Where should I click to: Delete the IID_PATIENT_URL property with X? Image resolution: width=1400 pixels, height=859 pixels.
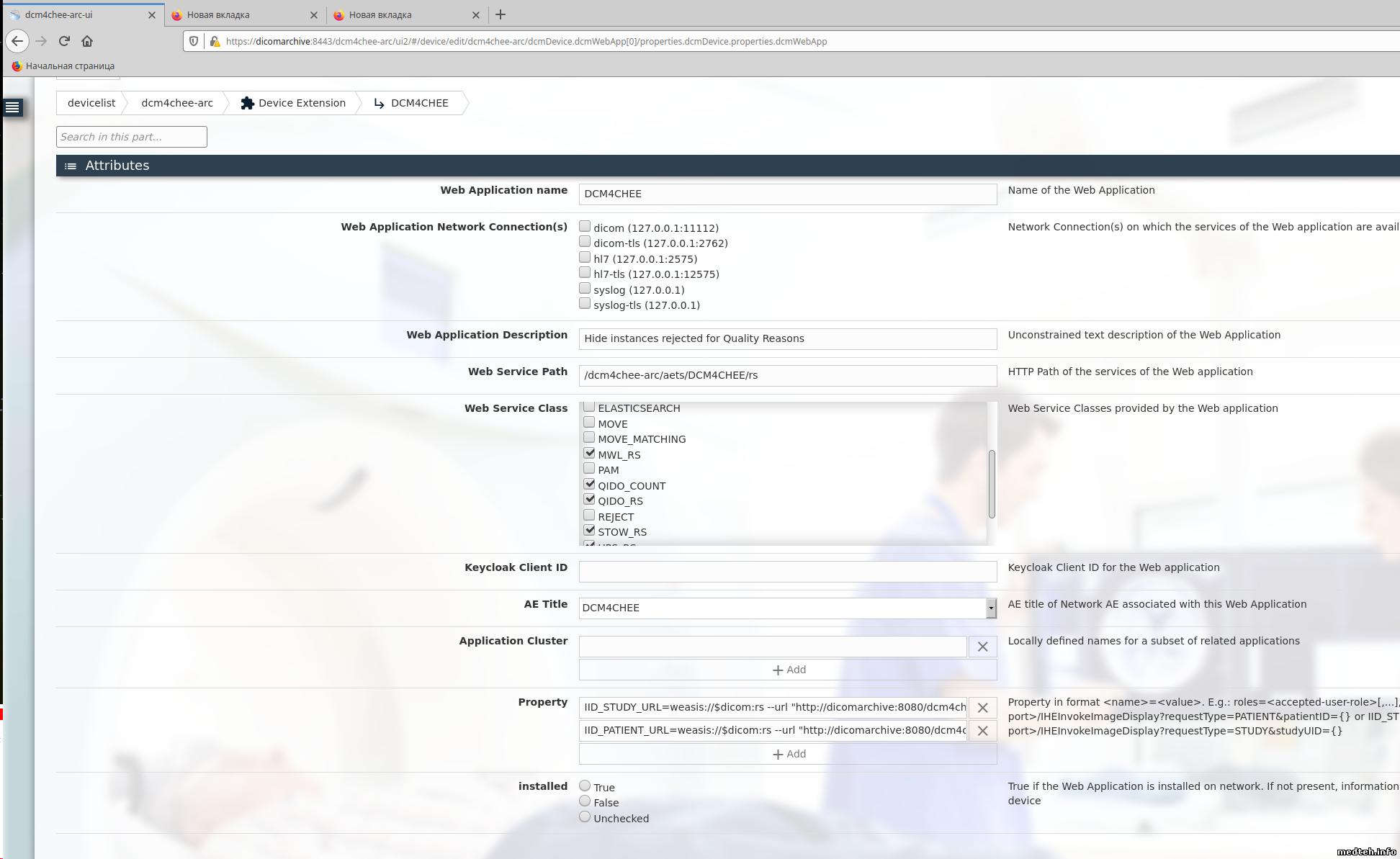pyautogui.click(x=982, y=731)
